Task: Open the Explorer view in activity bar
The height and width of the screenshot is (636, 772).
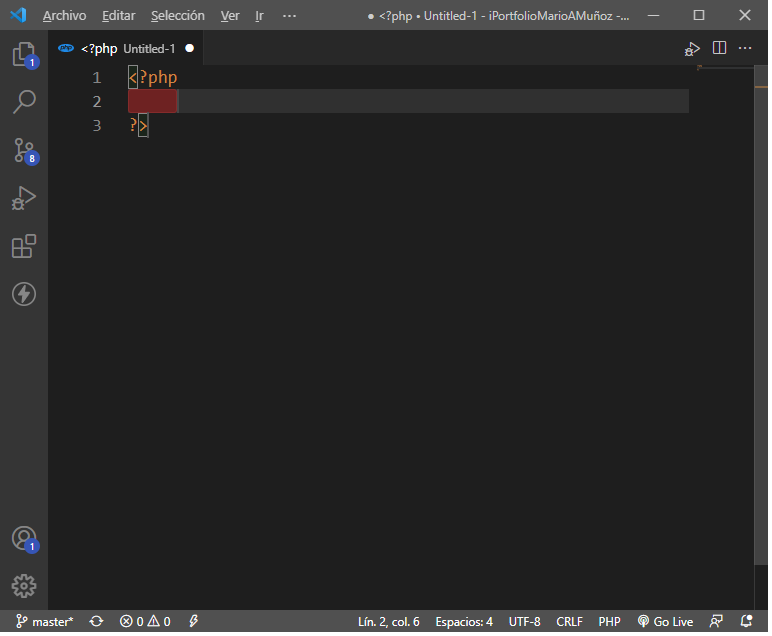Action: (24, 54)
